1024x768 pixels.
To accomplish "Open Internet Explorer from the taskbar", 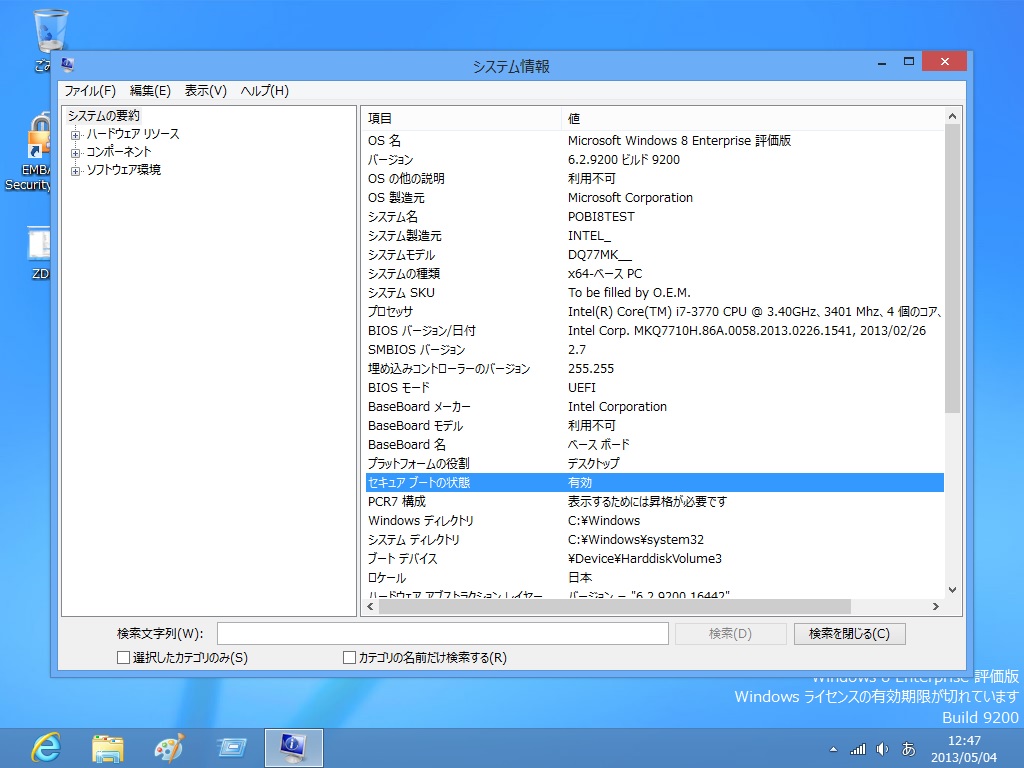I will click(45, 747).
